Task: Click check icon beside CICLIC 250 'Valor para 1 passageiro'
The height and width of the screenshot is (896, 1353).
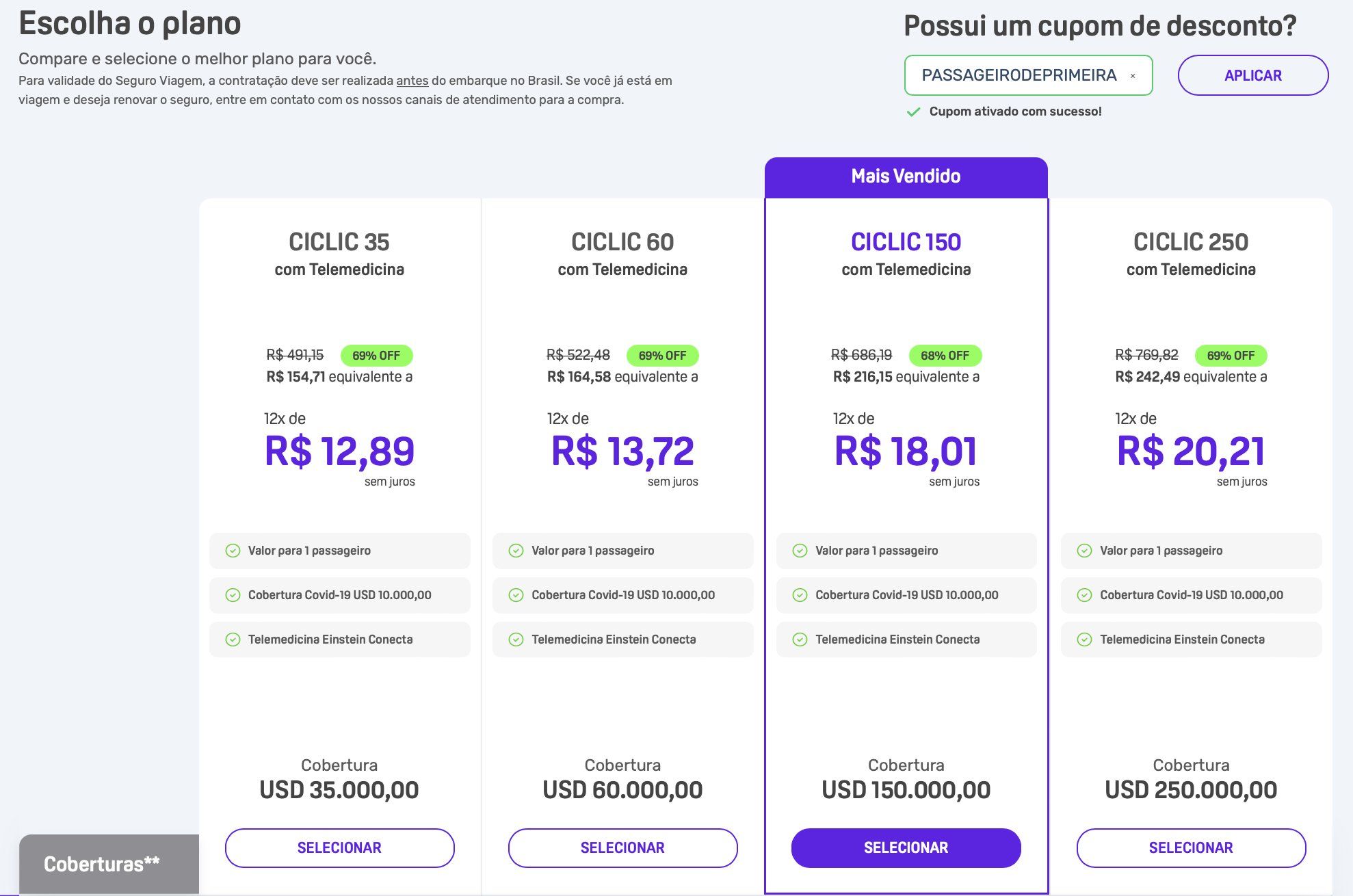Action: coord(1084,551)
